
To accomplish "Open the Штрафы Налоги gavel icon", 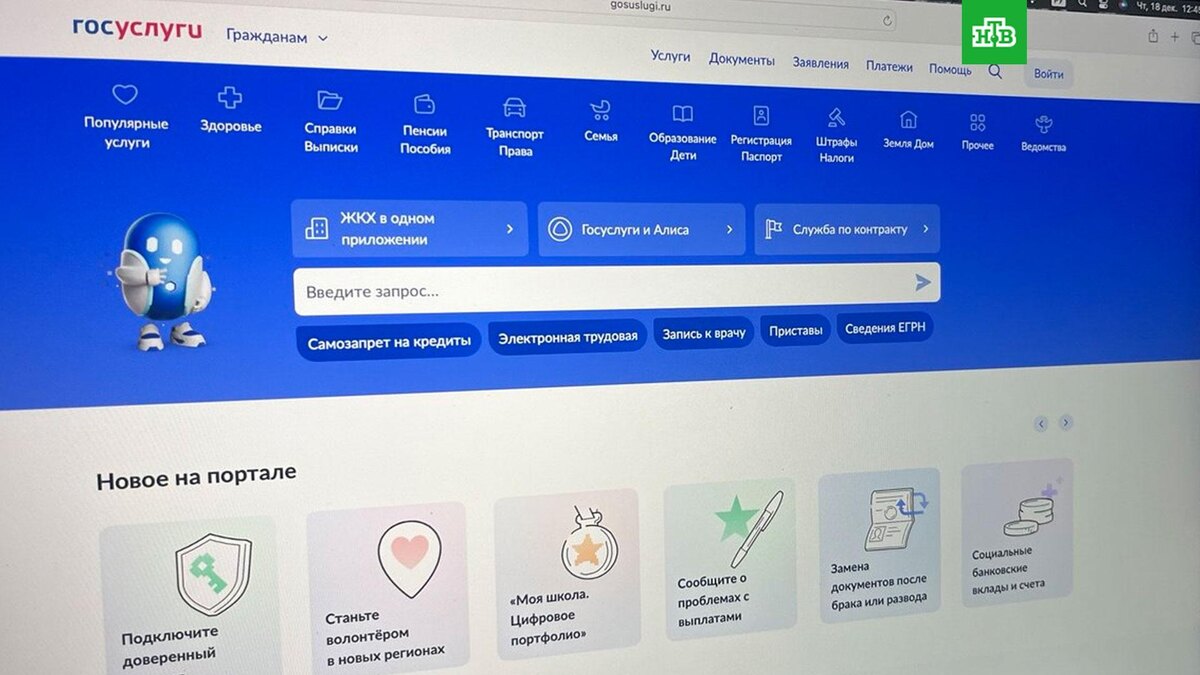I will [x=836, y=118].
